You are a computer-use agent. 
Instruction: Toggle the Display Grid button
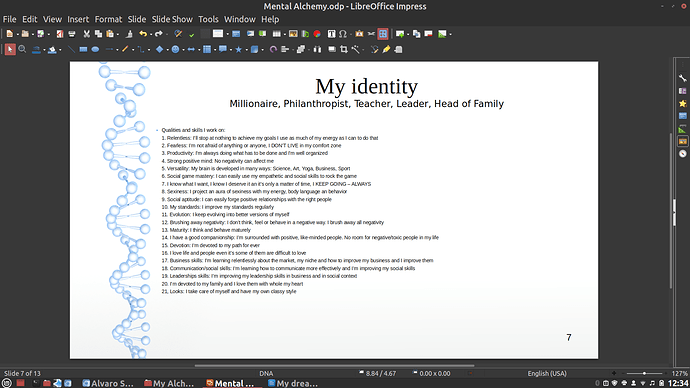[x=383, y=34]
